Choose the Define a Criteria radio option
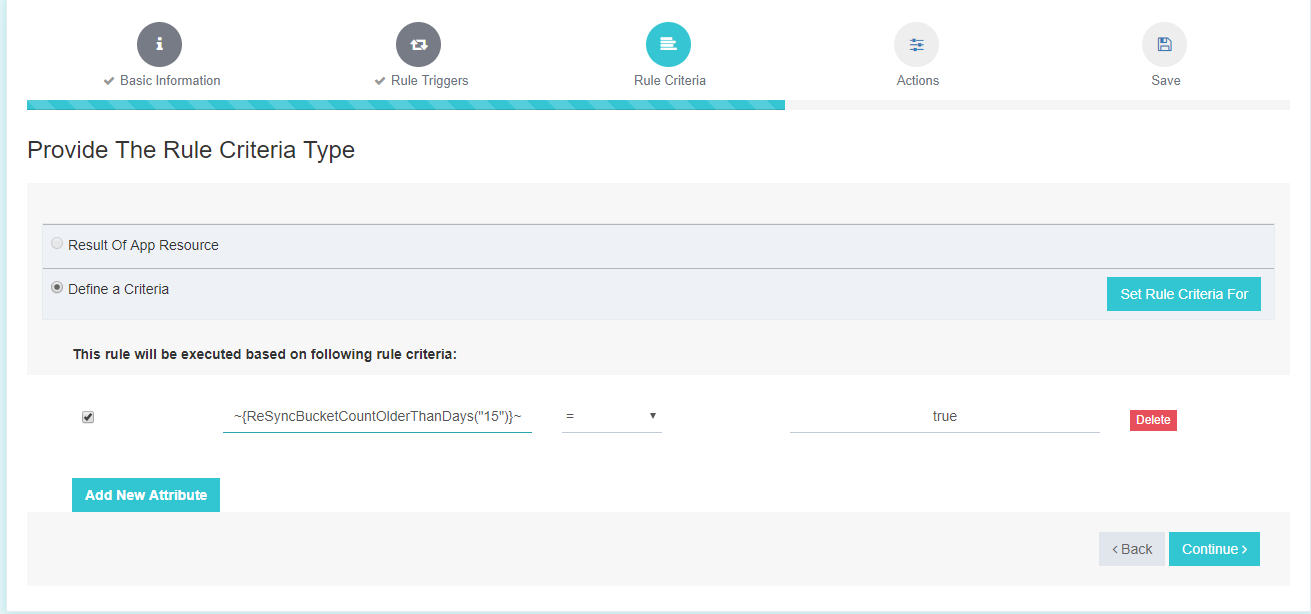1311x614 pixels. (57, 288)
